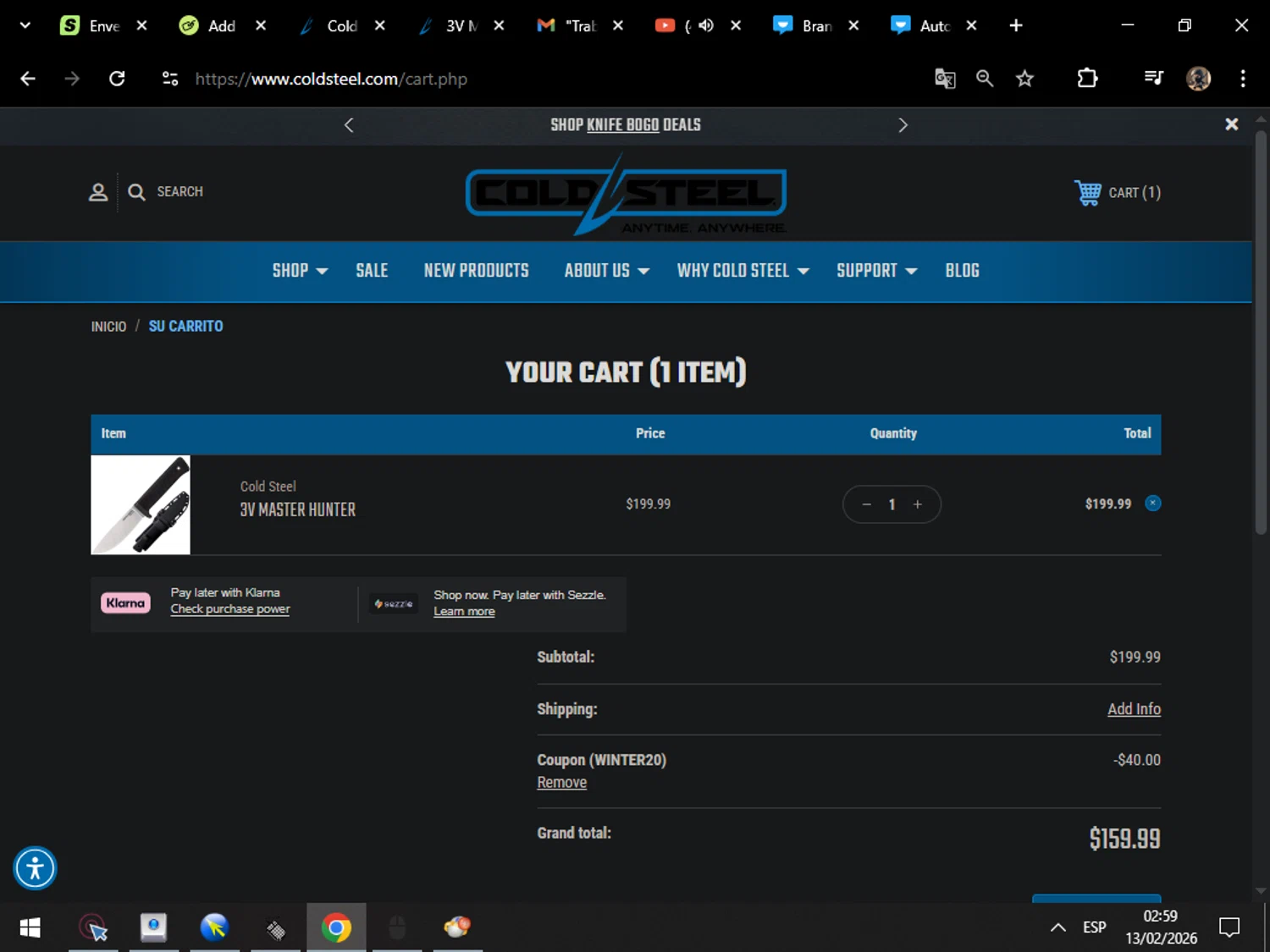This screenshot has height=952, width=1270.
Task: Switch to the Add tab
Action: [210, 25]
